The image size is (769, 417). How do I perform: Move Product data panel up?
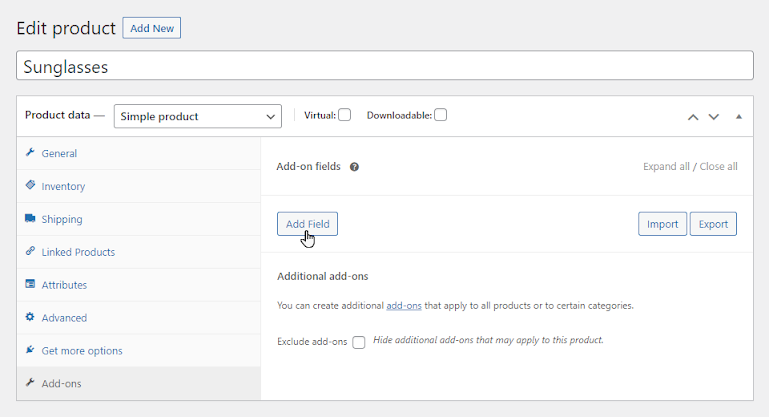(x=692, y=117)
